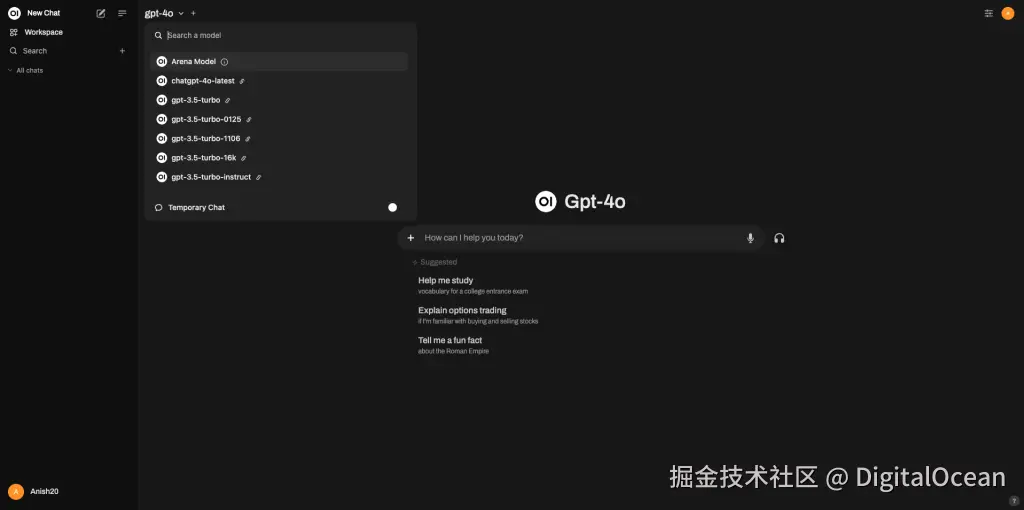The image size is (1024, 510).
Task: Open the top-right orange user avatar menu
Action: [x=1008, y=13]
